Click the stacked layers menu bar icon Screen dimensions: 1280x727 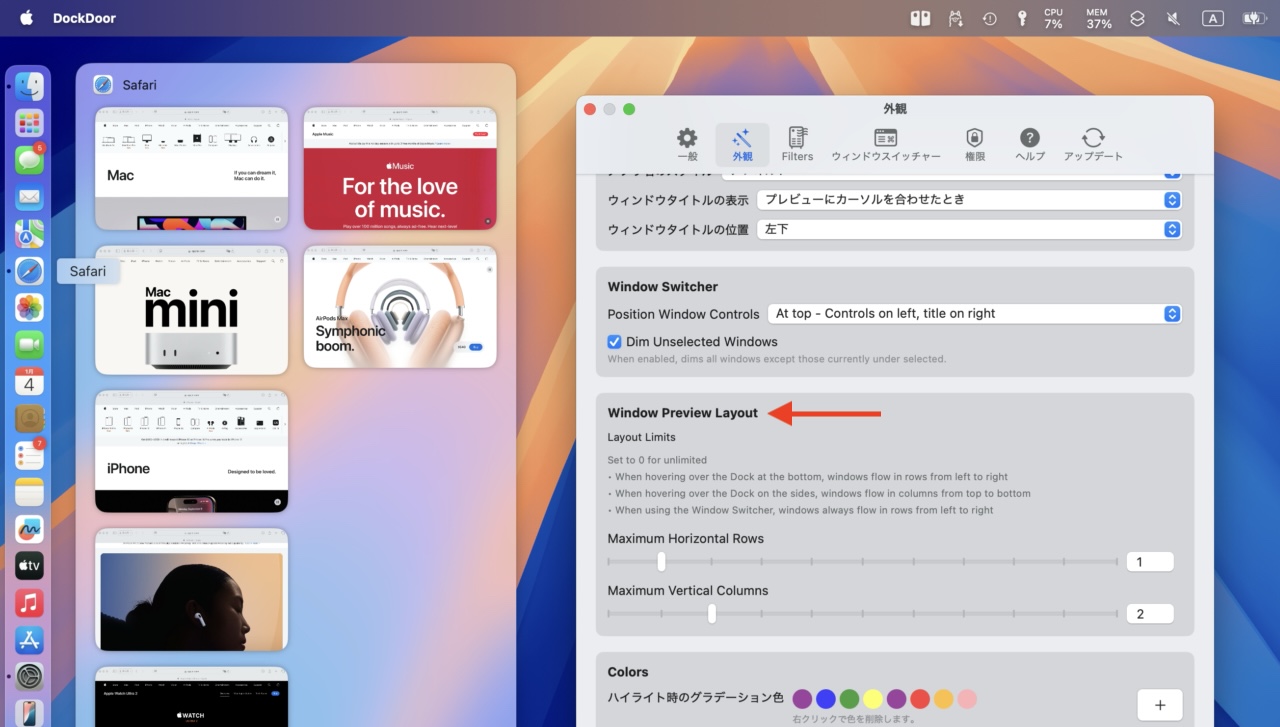[1137, 18]
